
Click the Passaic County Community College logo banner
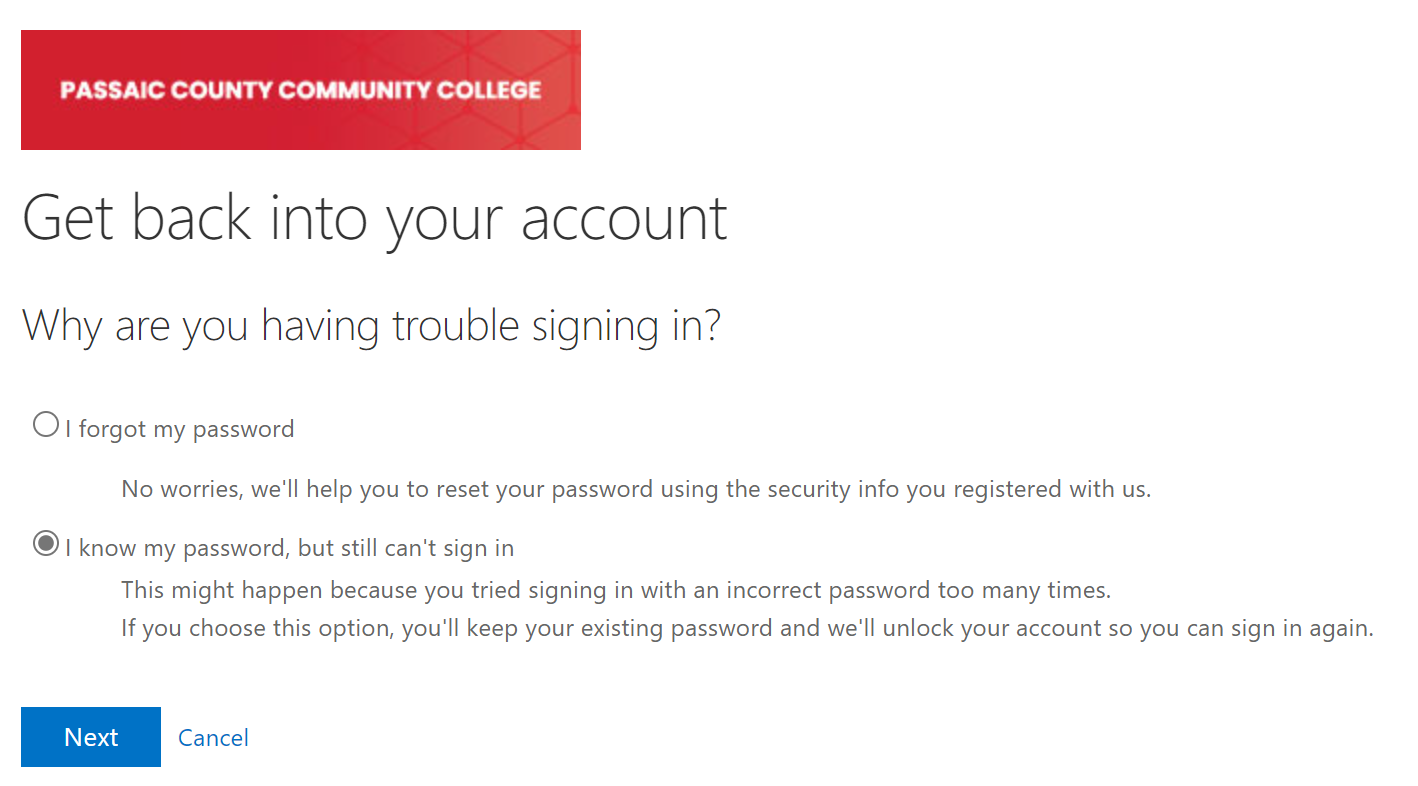301,90
